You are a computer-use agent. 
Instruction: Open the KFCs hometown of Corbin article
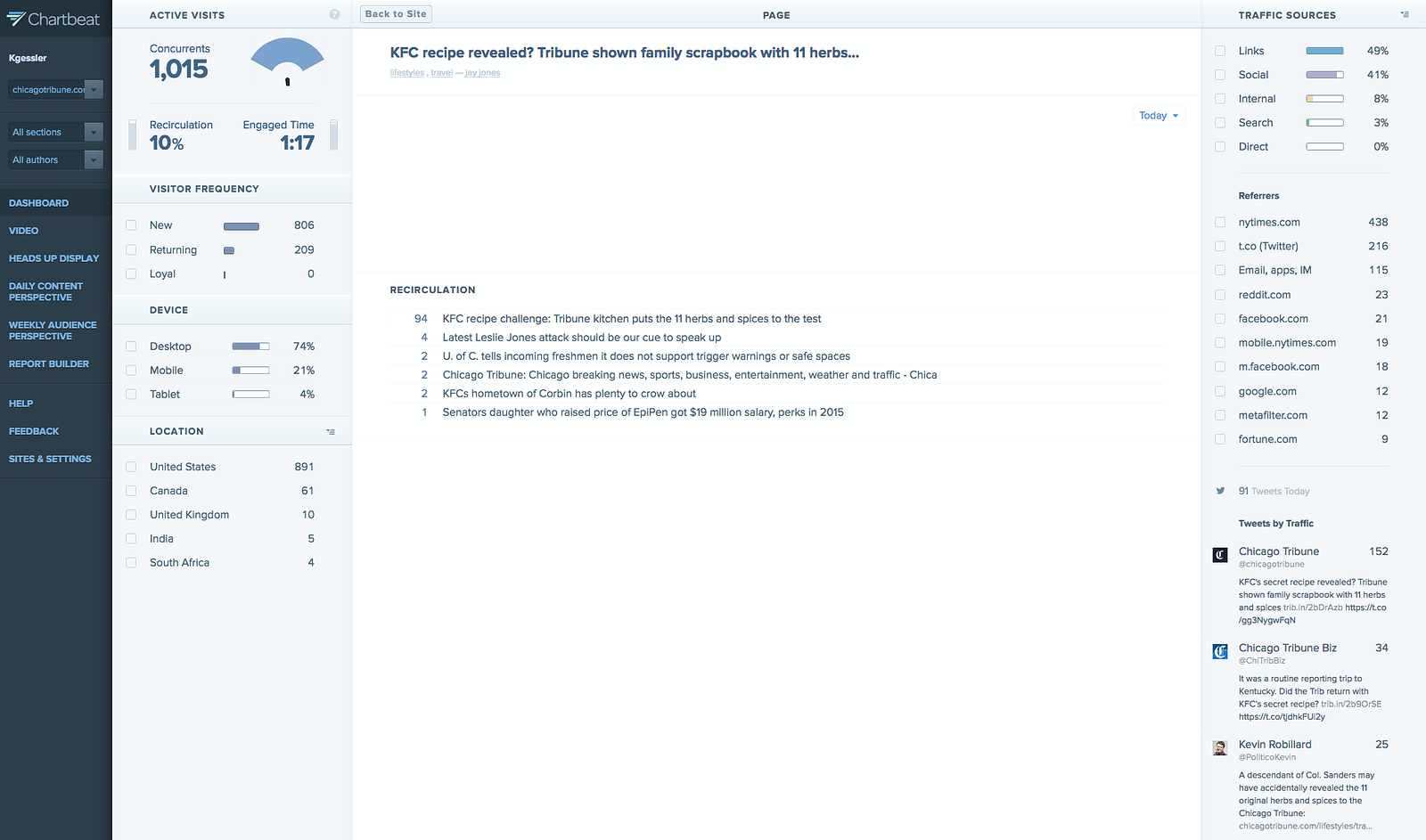(x=570, y=394)
